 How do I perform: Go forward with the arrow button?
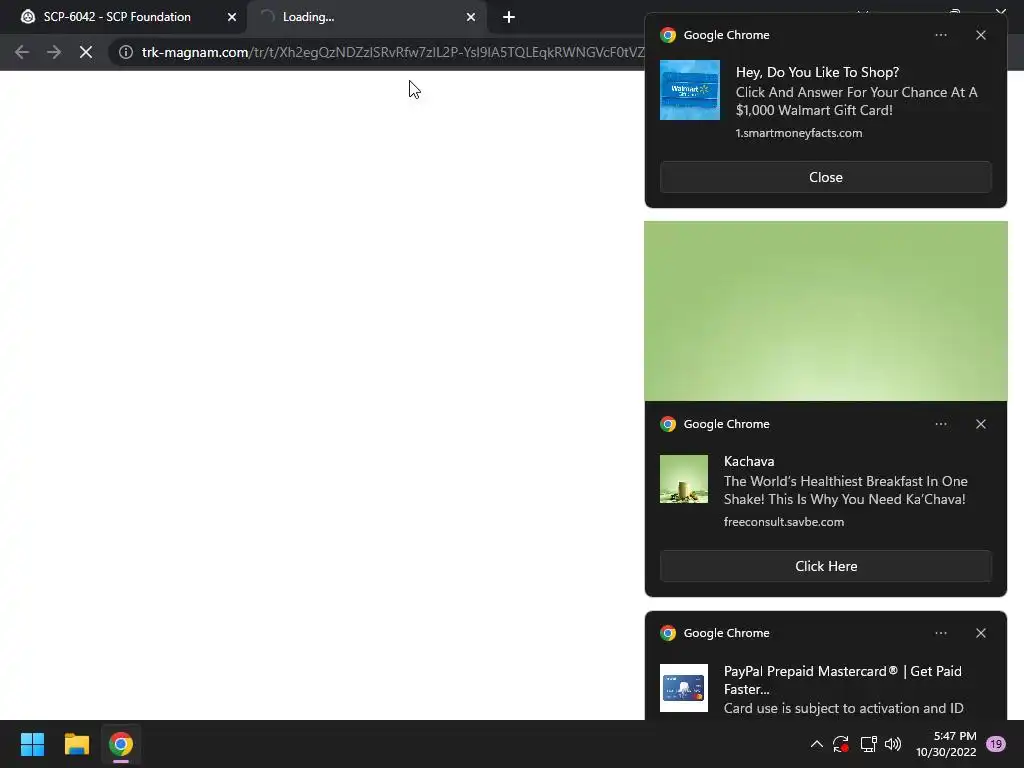(54, 52)
